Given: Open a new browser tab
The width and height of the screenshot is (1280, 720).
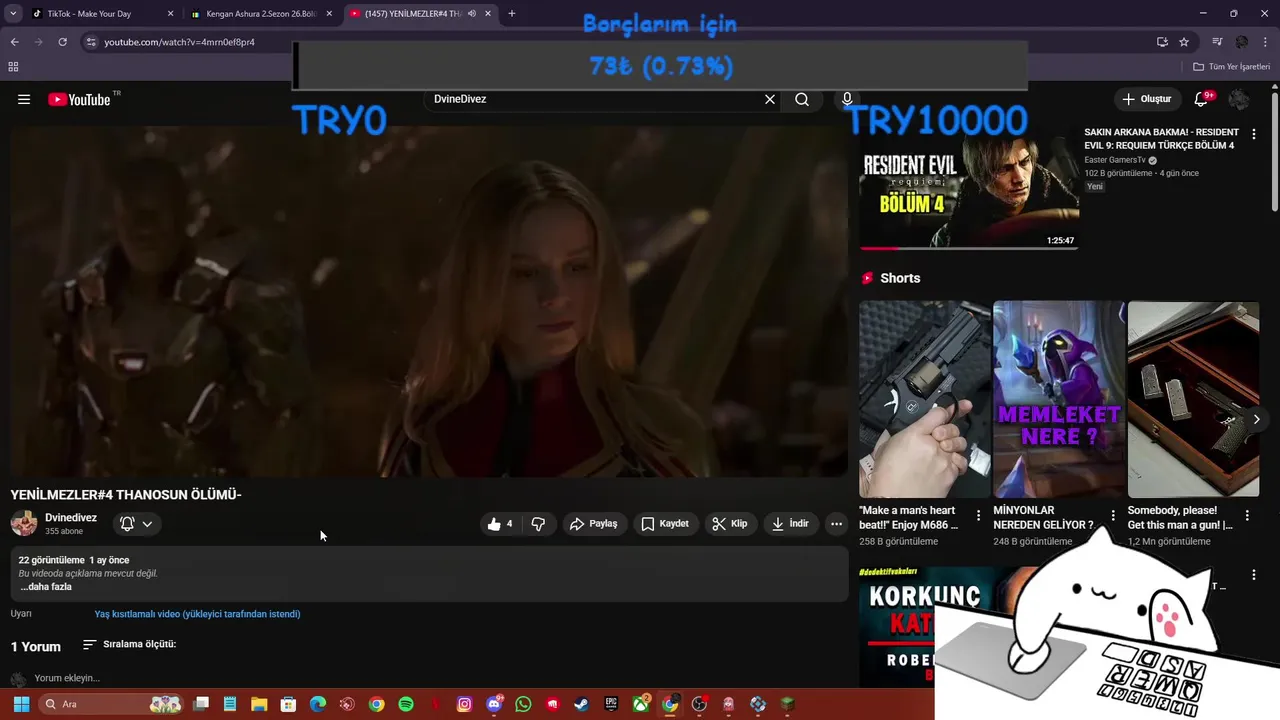Looking at the screenshot, I should coord(512,14).
